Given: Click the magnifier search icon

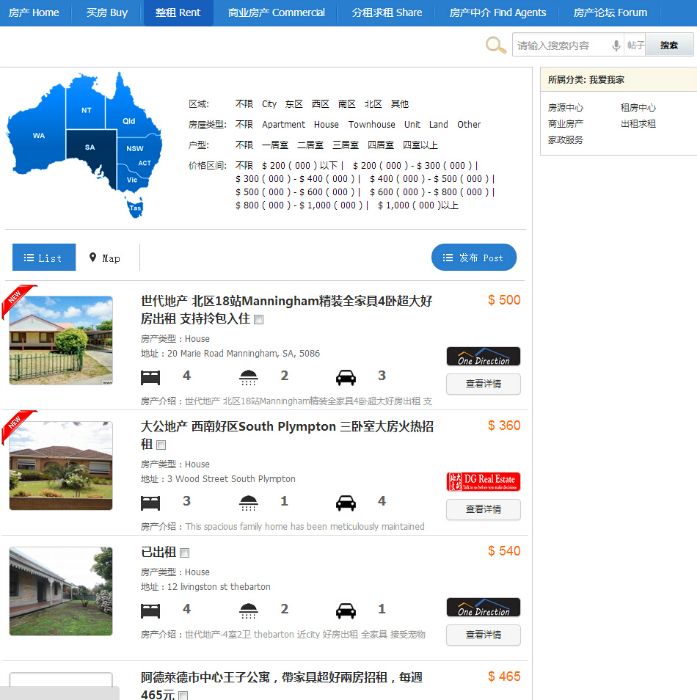Looking at the screenshot, I should (x=496, y=45).
